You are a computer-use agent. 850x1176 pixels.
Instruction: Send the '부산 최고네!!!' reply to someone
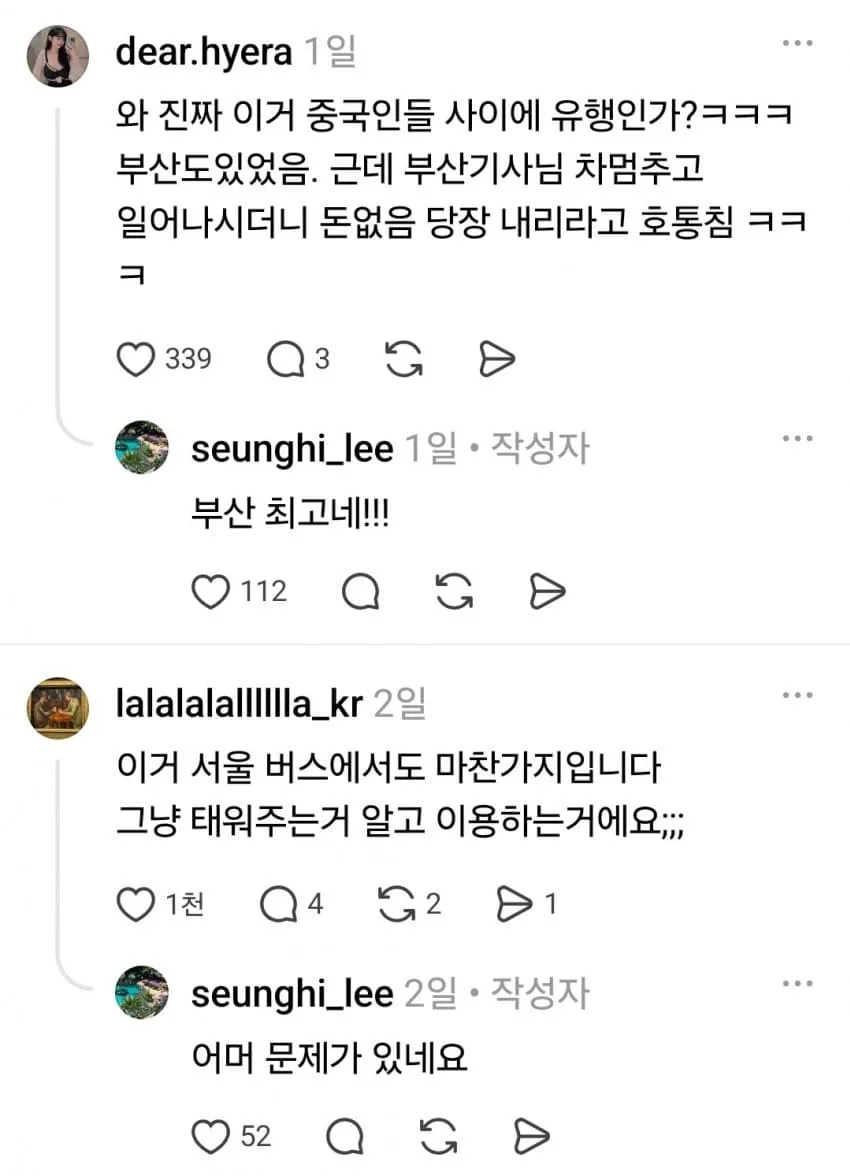coord(547,592)
